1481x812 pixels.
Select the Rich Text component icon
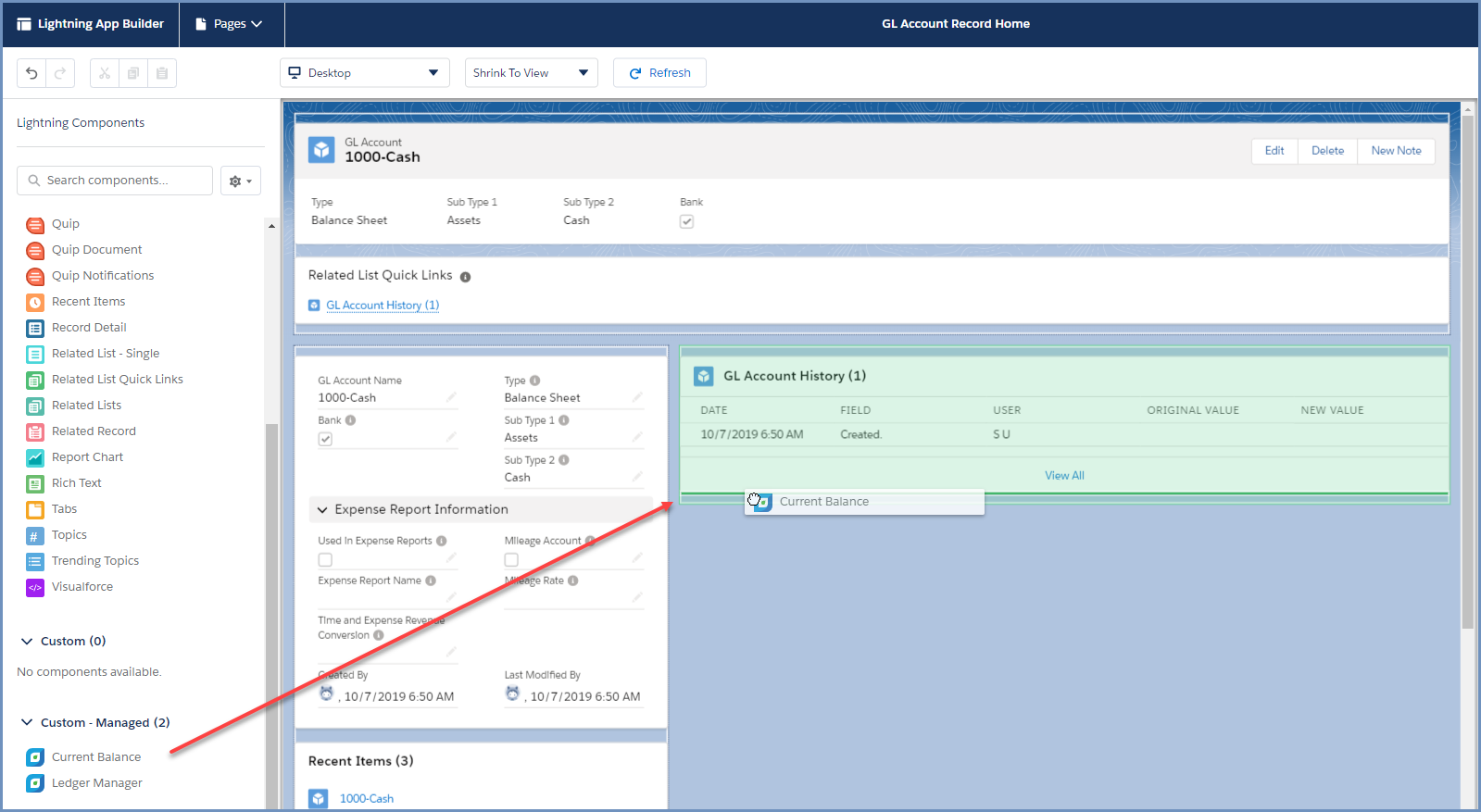click(35, 483)
